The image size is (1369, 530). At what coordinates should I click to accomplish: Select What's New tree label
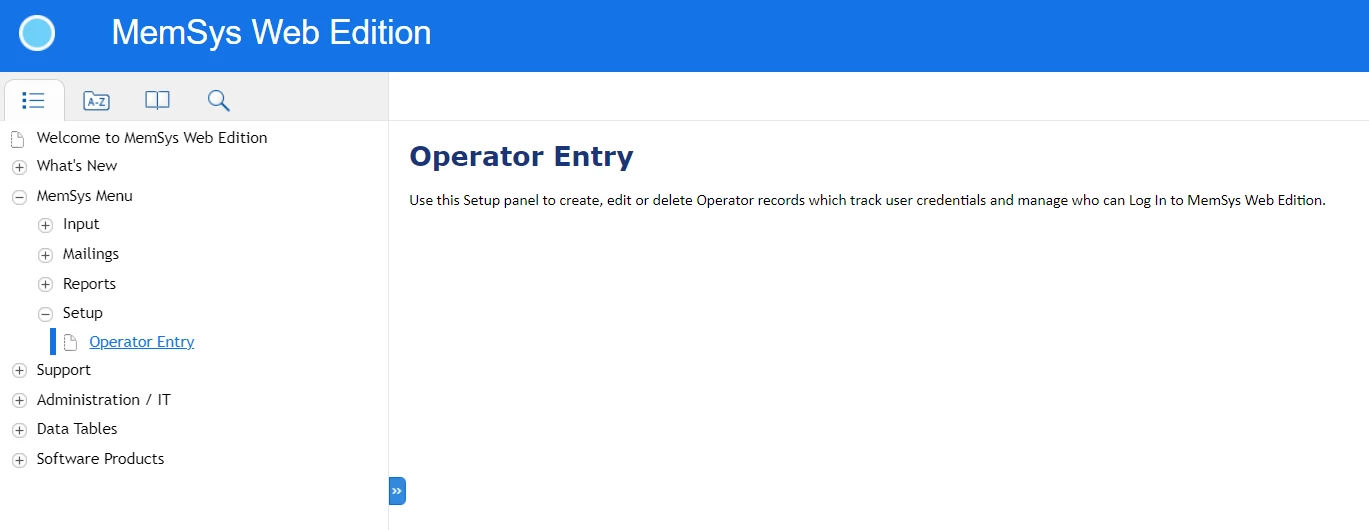point(77,166)
